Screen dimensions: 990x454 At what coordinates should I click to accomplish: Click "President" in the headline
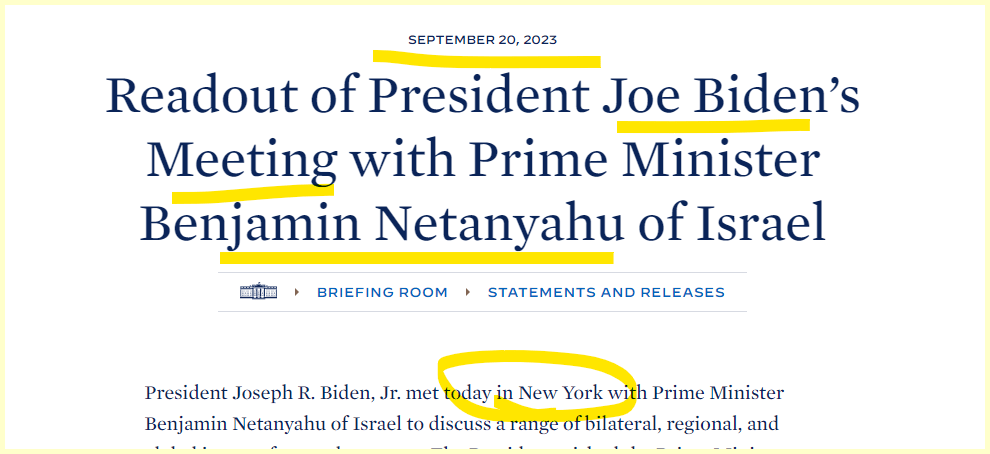coord(480,96)
